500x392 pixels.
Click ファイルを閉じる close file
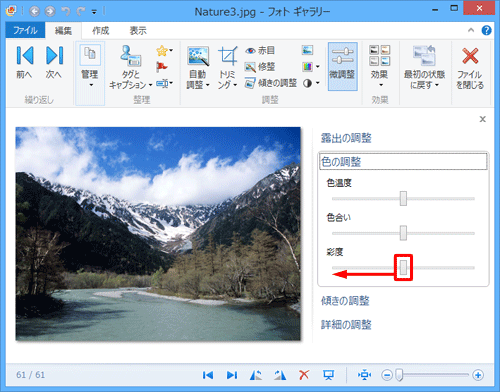470,67
